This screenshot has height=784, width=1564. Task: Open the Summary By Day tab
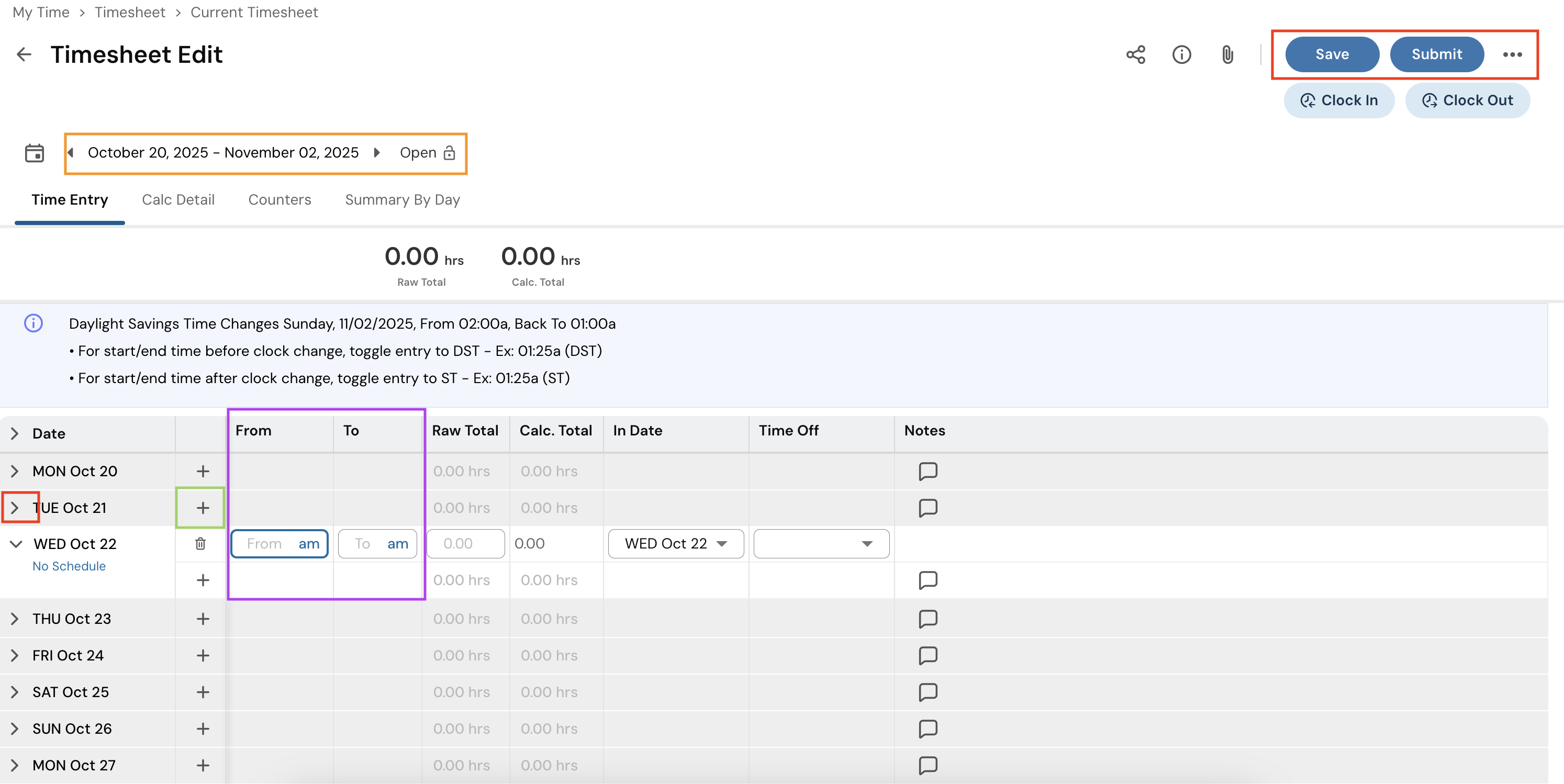click(x=402, y=200)
